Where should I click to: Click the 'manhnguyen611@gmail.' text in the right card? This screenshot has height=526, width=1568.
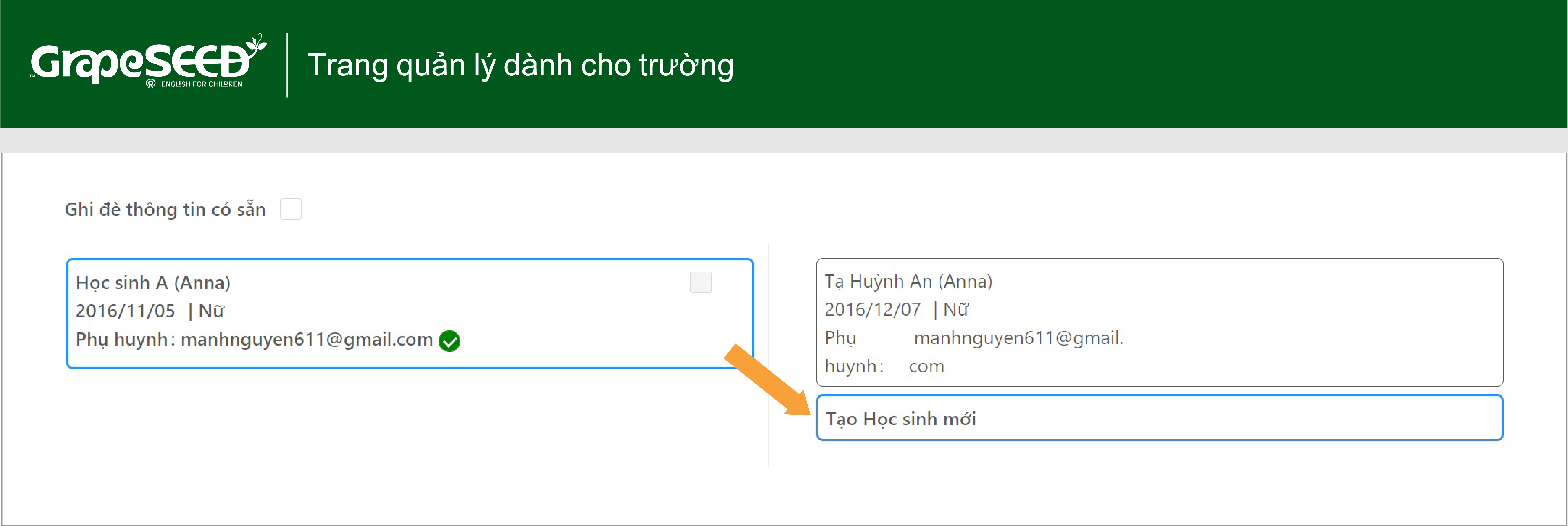tap(1019, 338)
